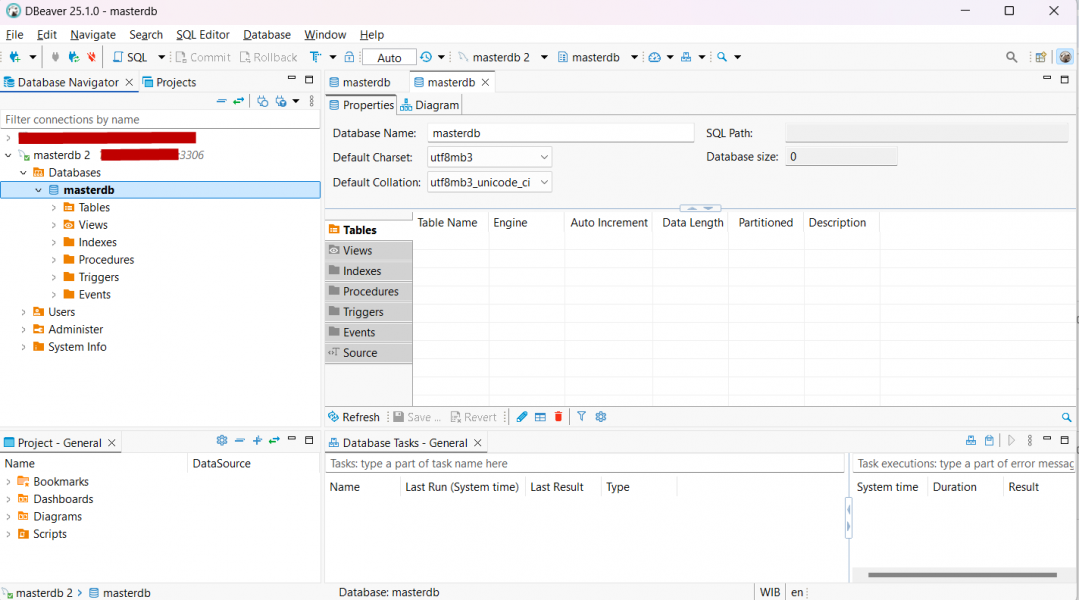Image resolution: width=1079 pixels, height=600 pixels.
Task: Click the gear icon in Project - General panel
Action: pos(222,440)
